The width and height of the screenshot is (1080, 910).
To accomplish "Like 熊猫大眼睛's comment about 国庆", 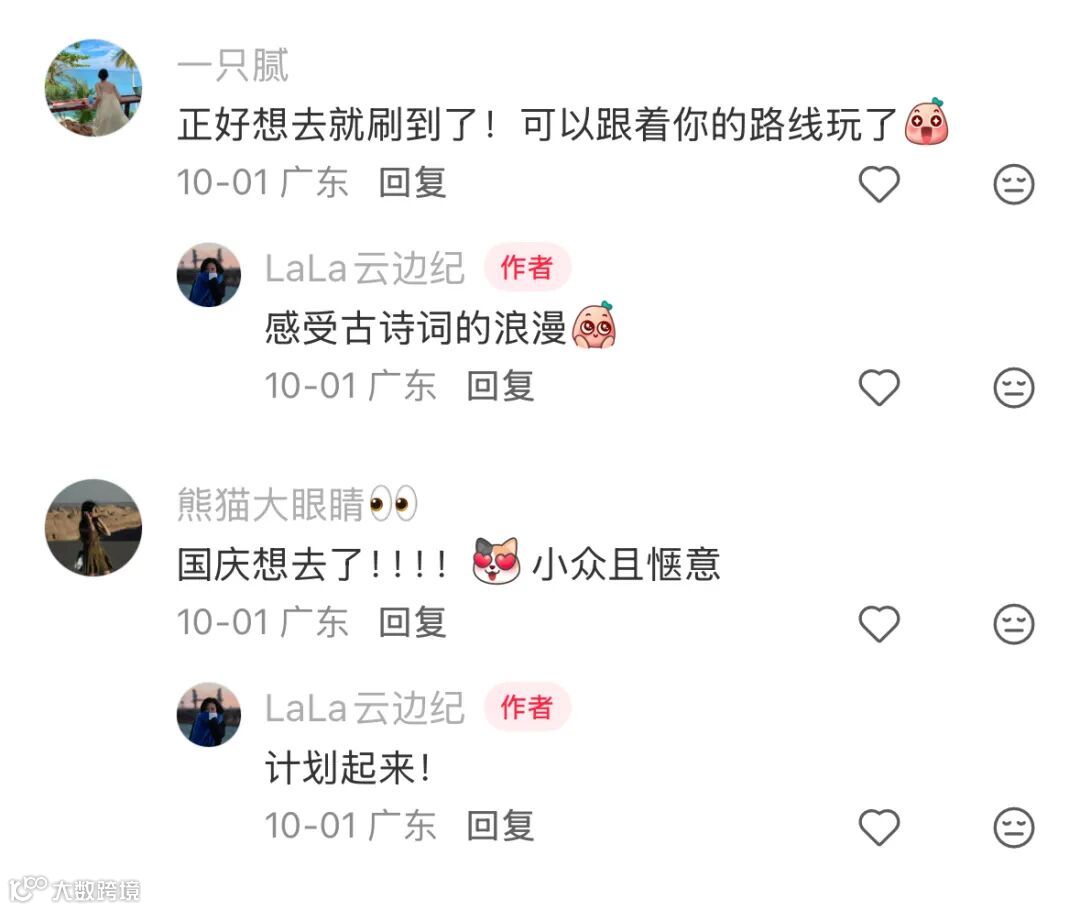I will (879, 623).
